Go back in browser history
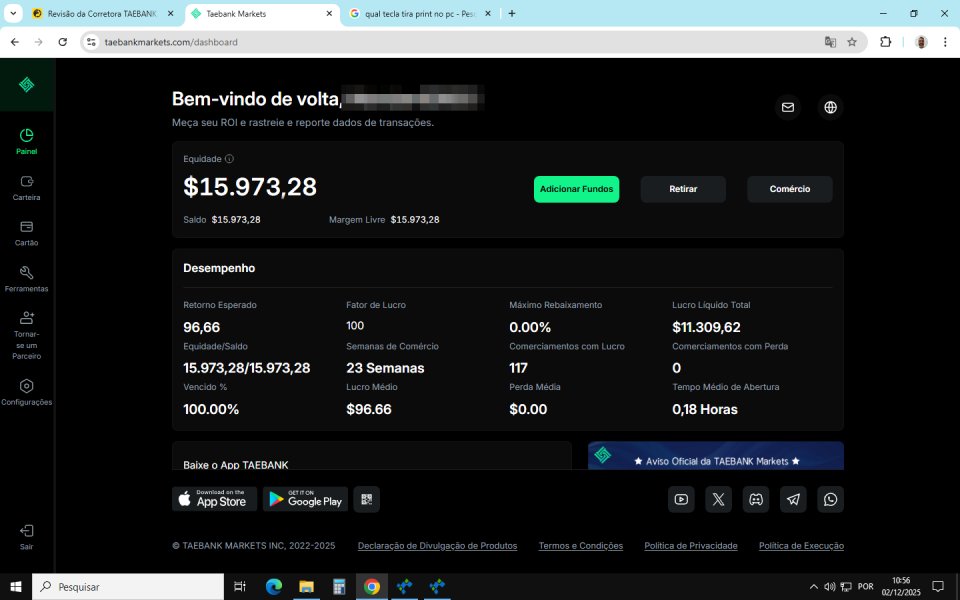Image resolution: width=960 pixels, height=600 pixels. [x=15, y=42]
